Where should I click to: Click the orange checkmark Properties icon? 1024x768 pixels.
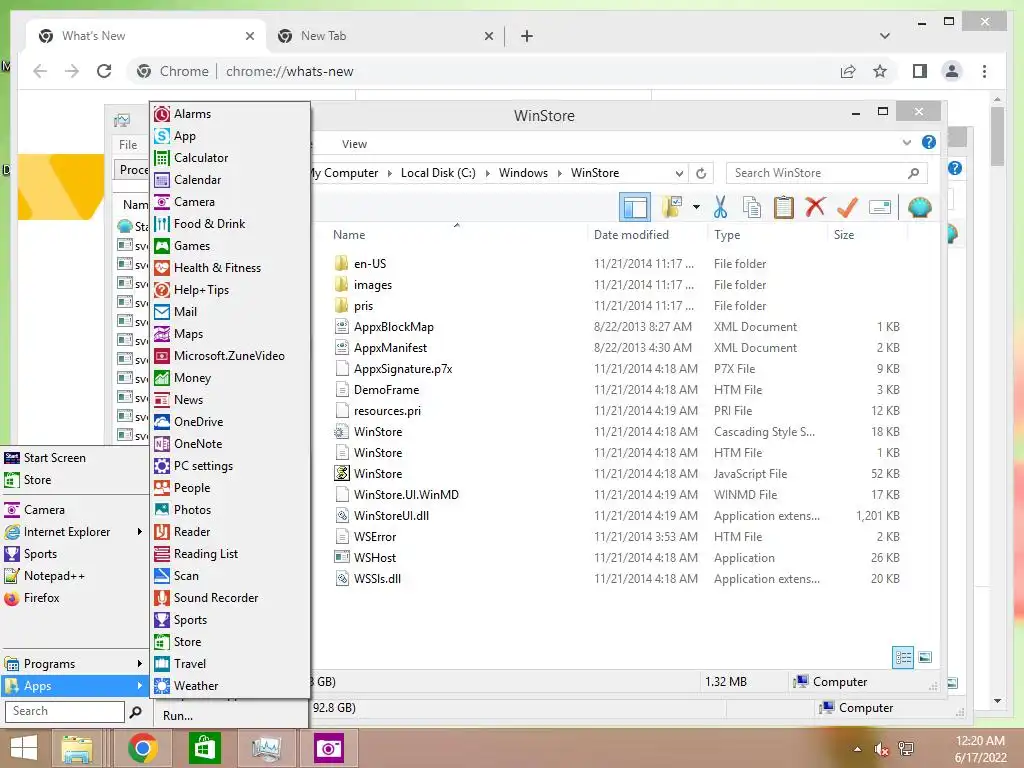pyautogui.click(x=847, y=208)
